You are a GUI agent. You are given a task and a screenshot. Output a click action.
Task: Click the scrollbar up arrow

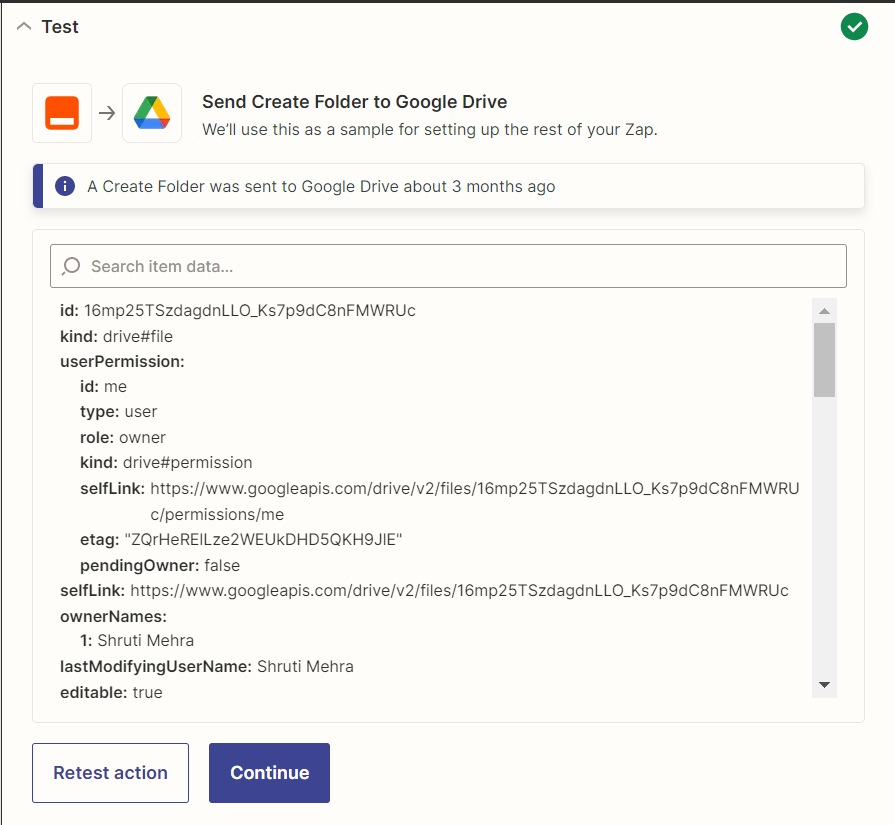click(x=824, y=311)
